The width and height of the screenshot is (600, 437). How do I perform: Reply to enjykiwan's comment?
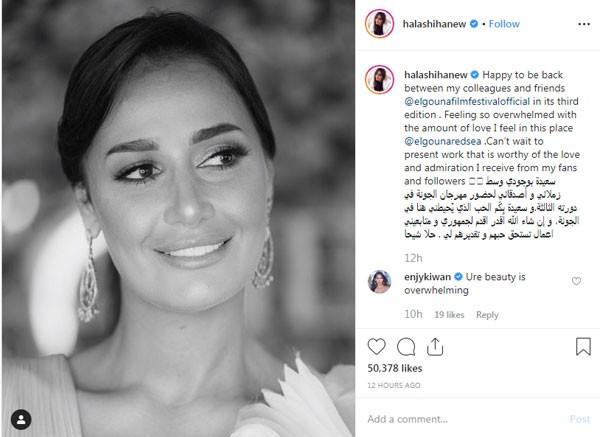487,315
